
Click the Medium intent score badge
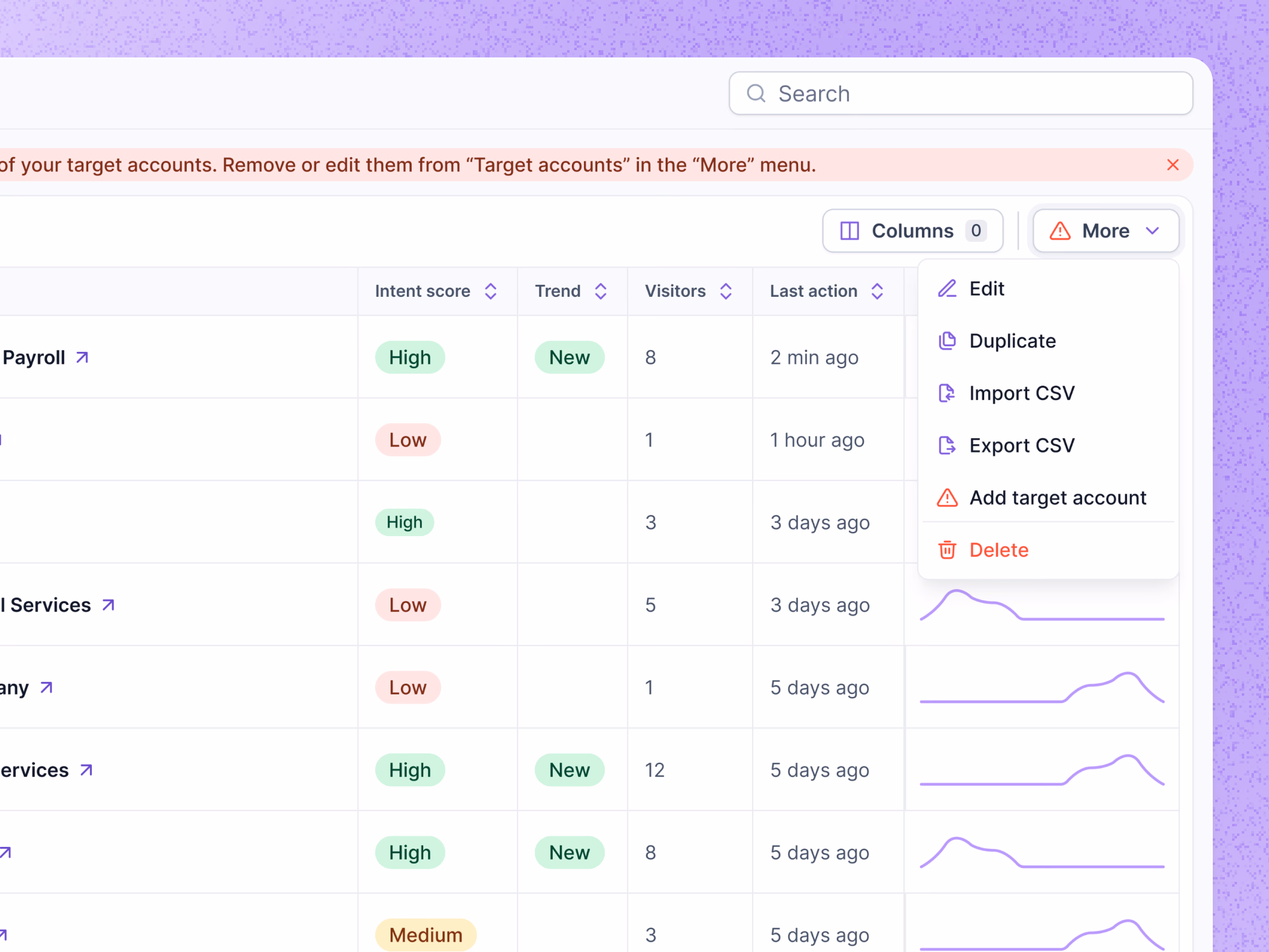click(x=426, y=935)
